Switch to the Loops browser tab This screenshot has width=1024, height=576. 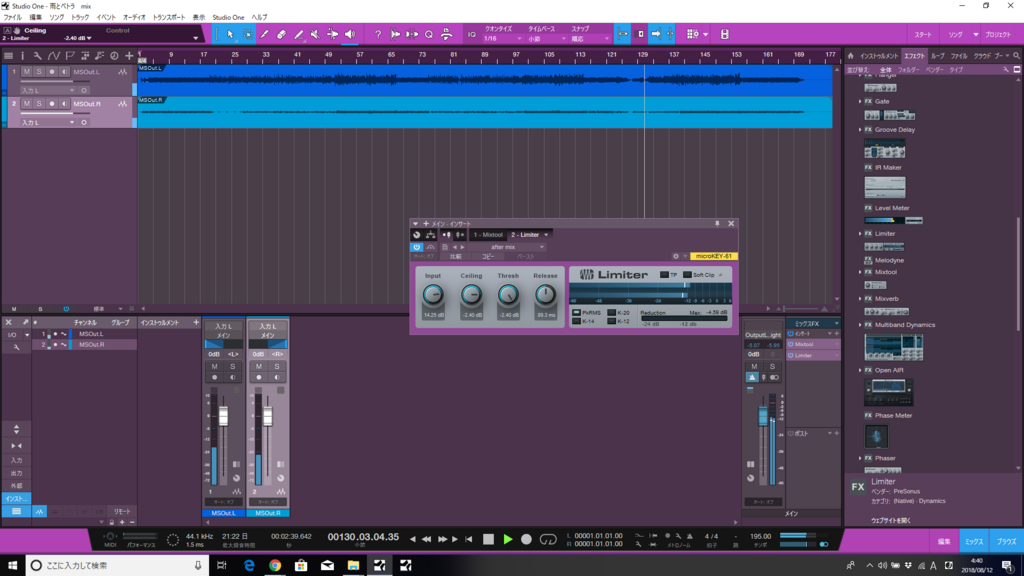click(938, 56)
